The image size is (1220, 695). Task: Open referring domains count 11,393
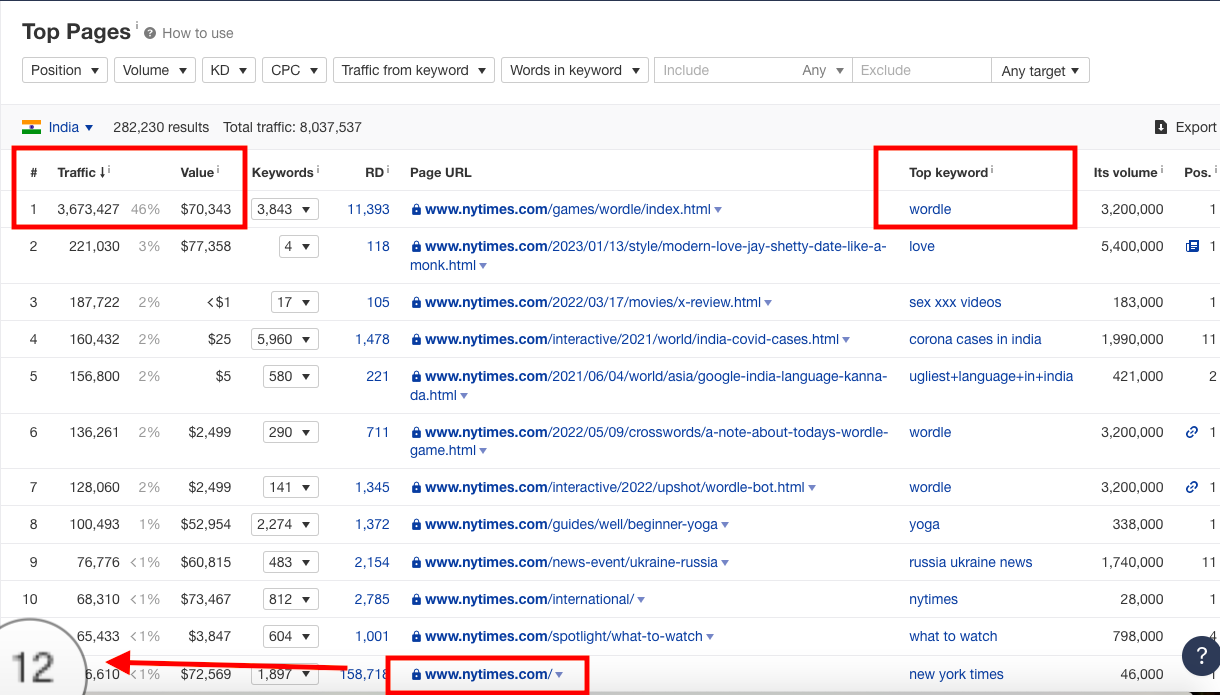coord(368,209)
